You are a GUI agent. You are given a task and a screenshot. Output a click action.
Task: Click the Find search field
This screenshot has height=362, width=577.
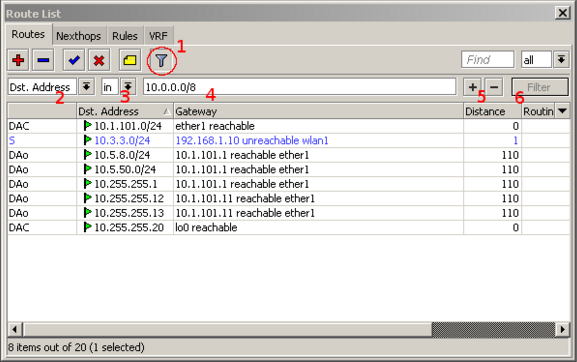pyautogui.click(x=488, y=60)
